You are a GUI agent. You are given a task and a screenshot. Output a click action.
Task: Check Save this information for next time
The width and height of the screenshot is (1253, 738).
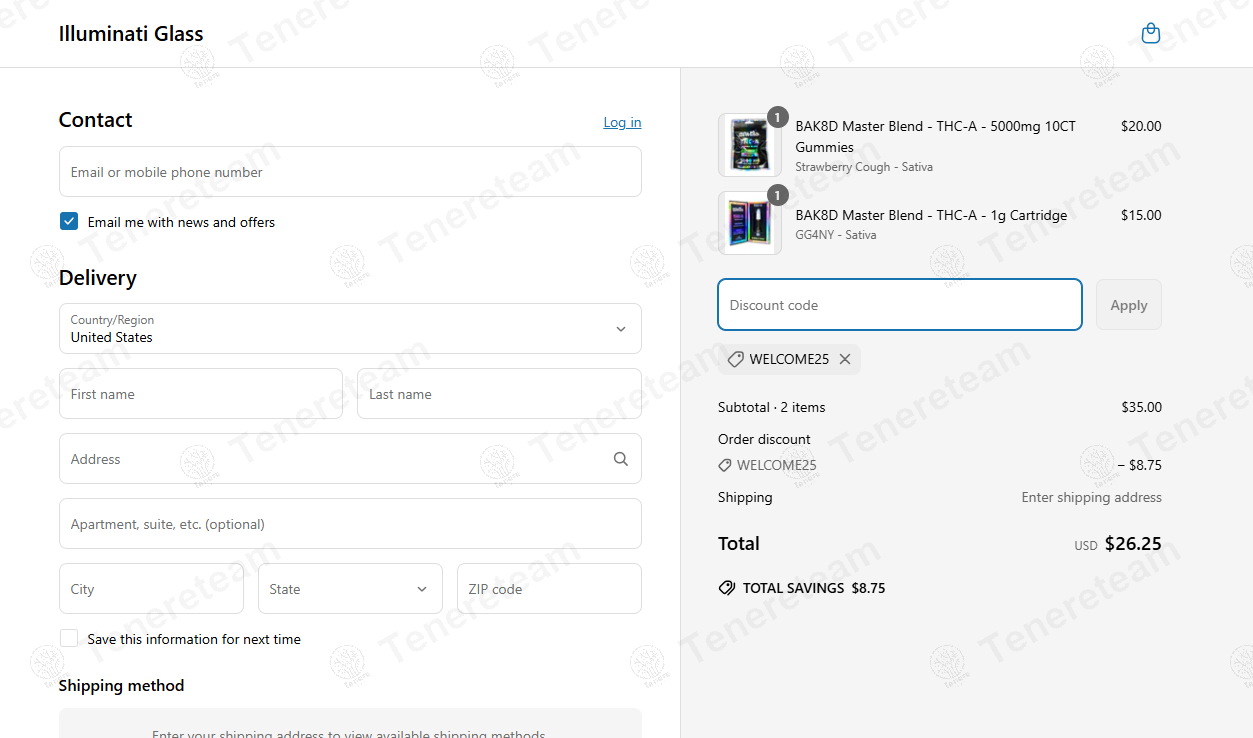(69, 639)
